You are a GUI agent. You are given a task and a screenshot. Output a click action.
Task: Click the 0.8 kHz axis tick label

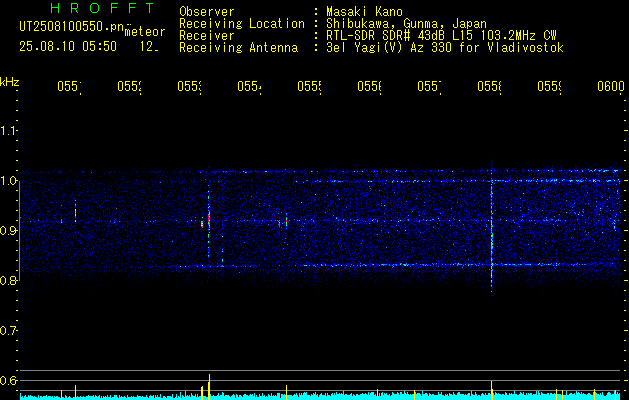pos(8,280)
